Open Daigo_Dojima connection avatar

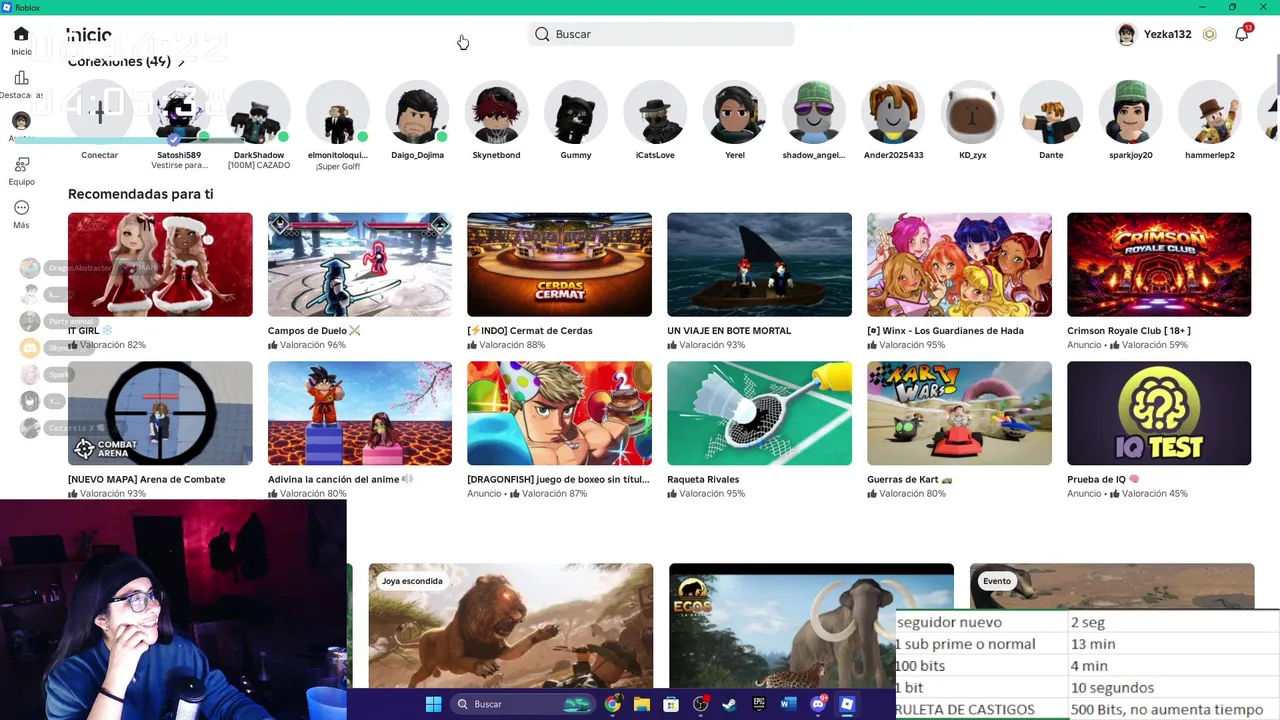pyautogui.click(x=417, y=112)
